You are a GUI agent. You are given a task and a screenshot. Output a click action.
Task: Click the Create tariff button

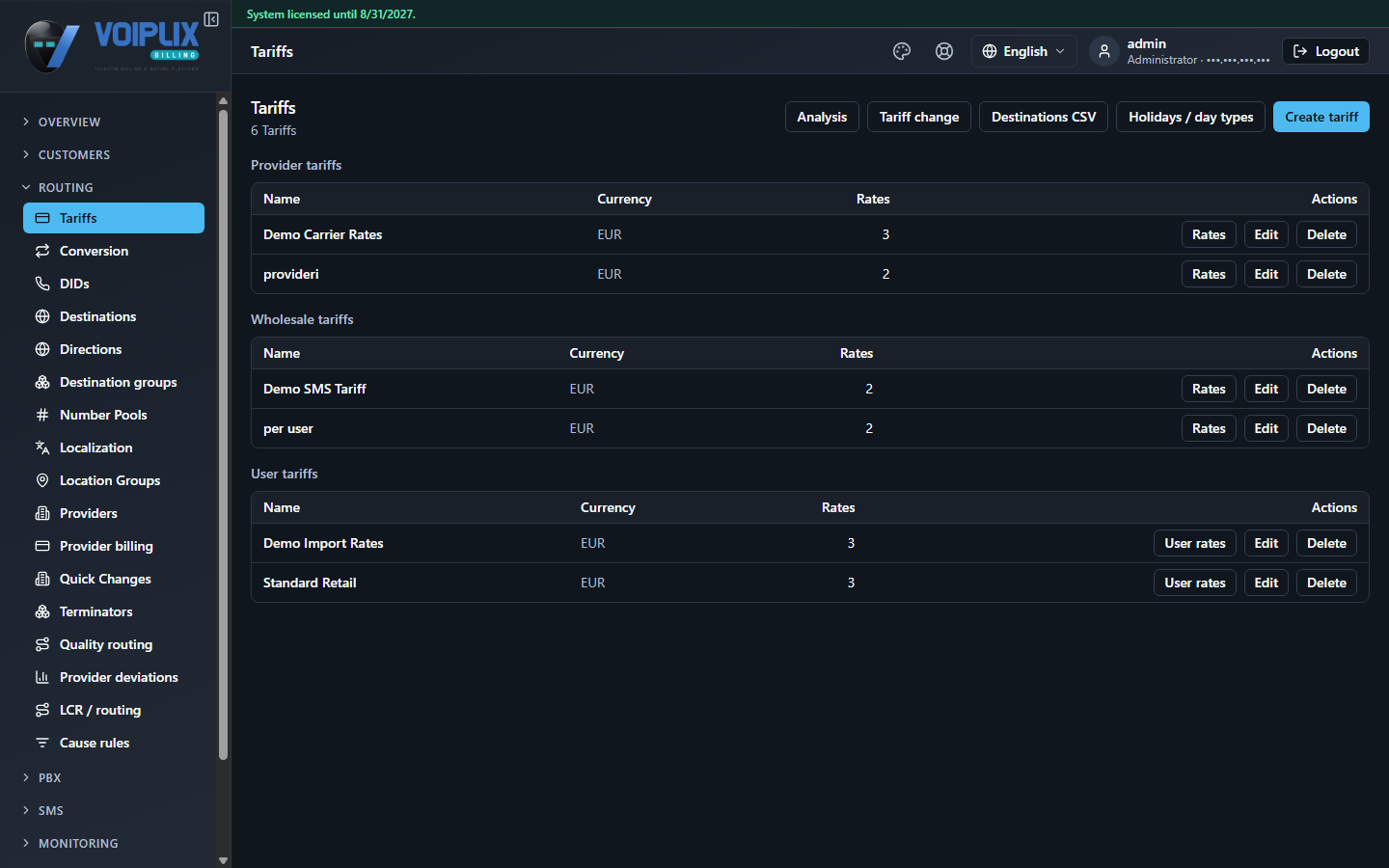pos(1321,117)
